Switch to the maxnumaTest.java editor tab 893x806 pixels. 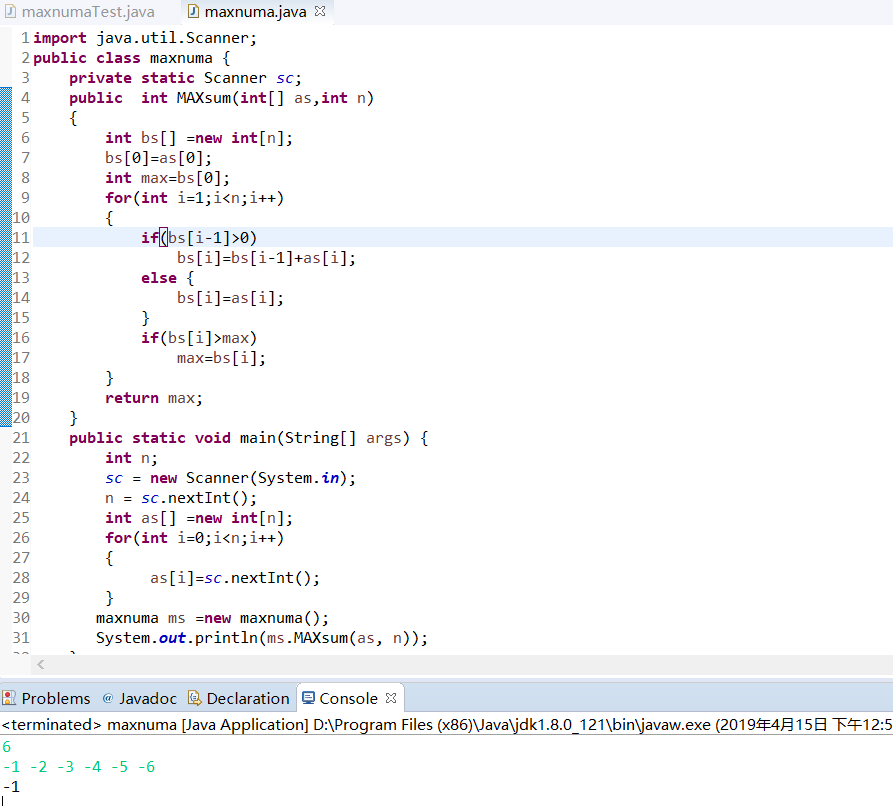click(88, 12)
